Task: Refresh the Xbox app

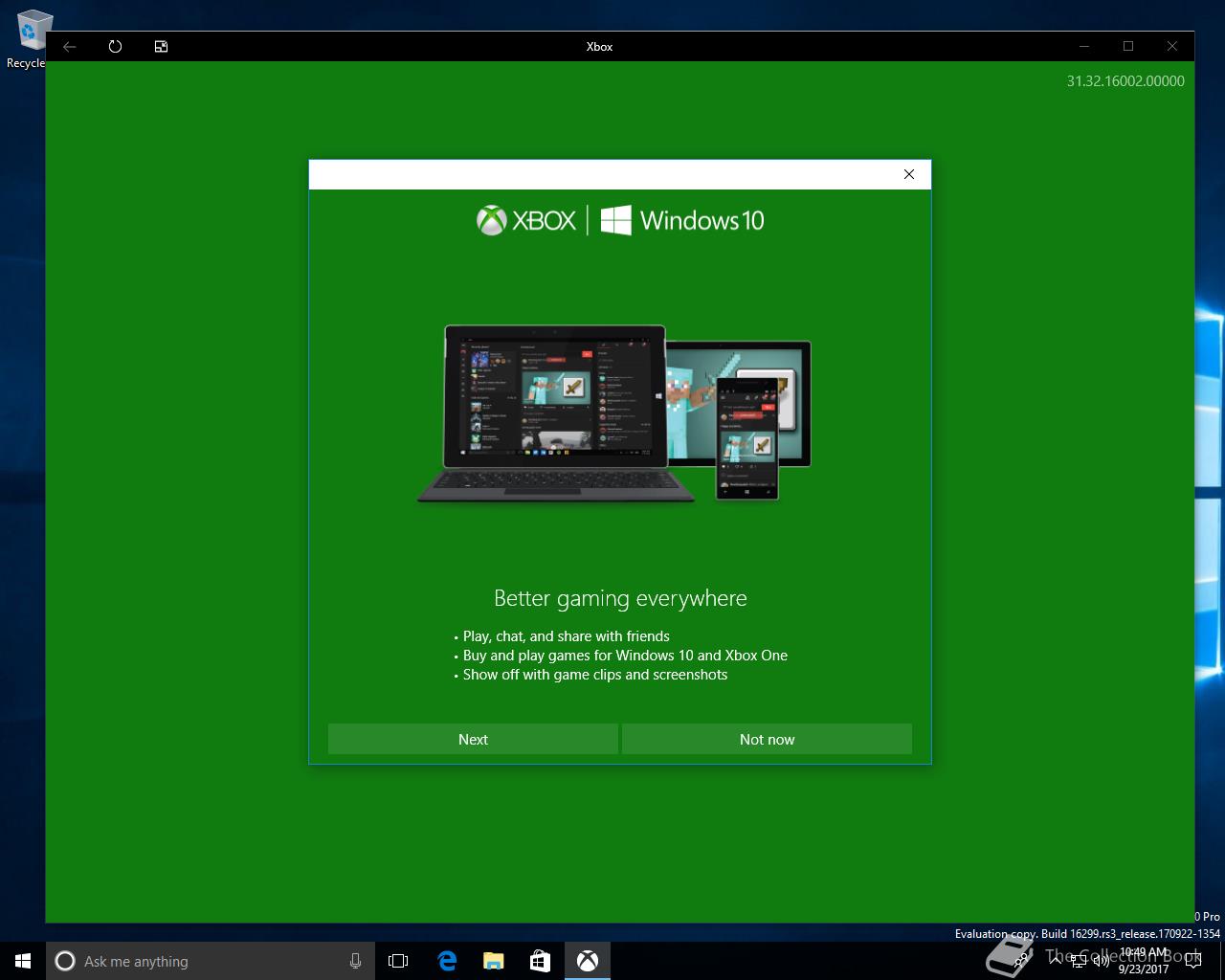Action: (x=116, y=46)
